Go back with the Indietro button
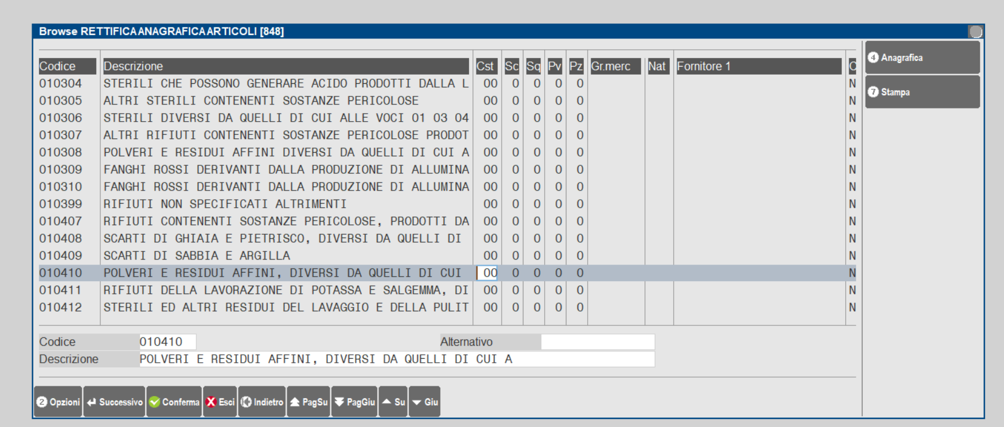Screen dimensions: 1004x427 tap(262, 401)
